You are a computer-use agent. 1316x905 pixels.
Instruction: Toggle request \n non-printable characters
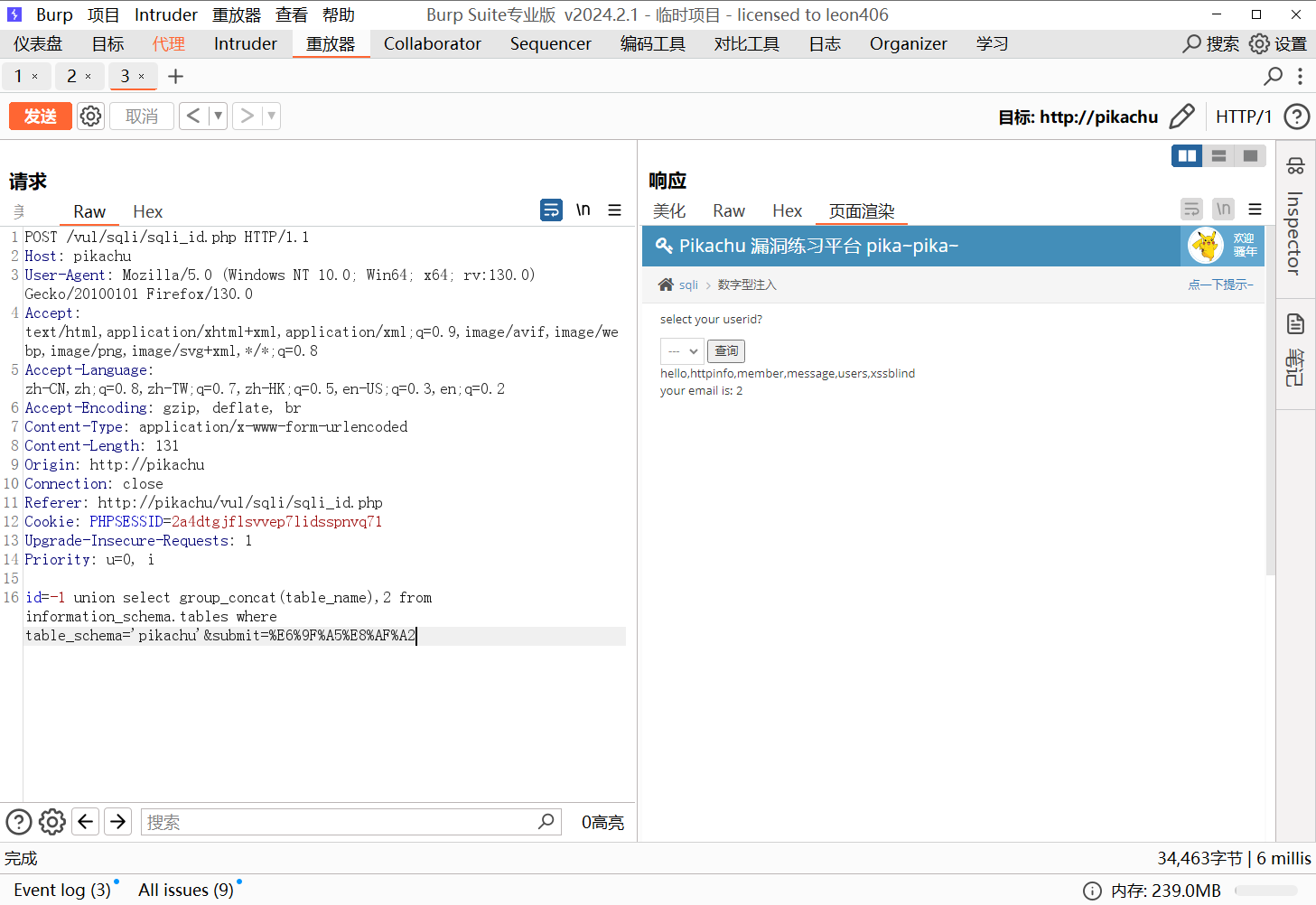click(583, 210)
